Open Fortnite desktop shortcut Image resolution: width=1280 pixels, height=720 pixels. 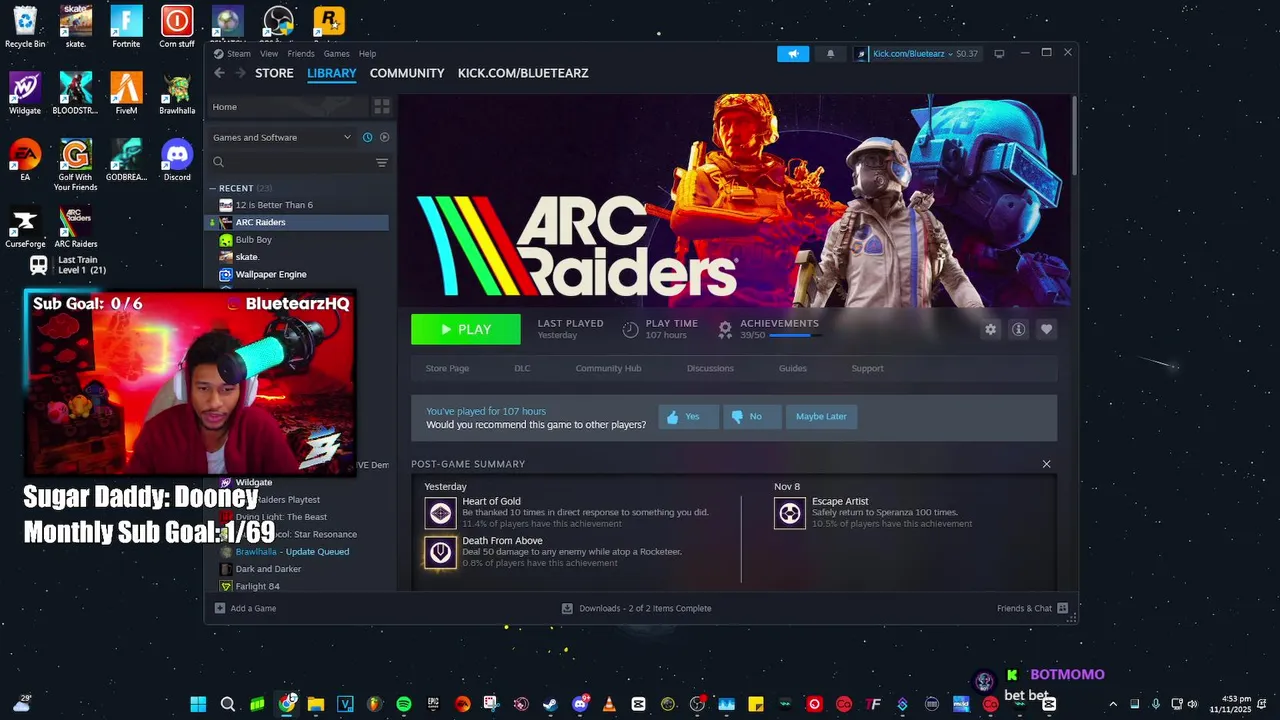pos(126,27)
